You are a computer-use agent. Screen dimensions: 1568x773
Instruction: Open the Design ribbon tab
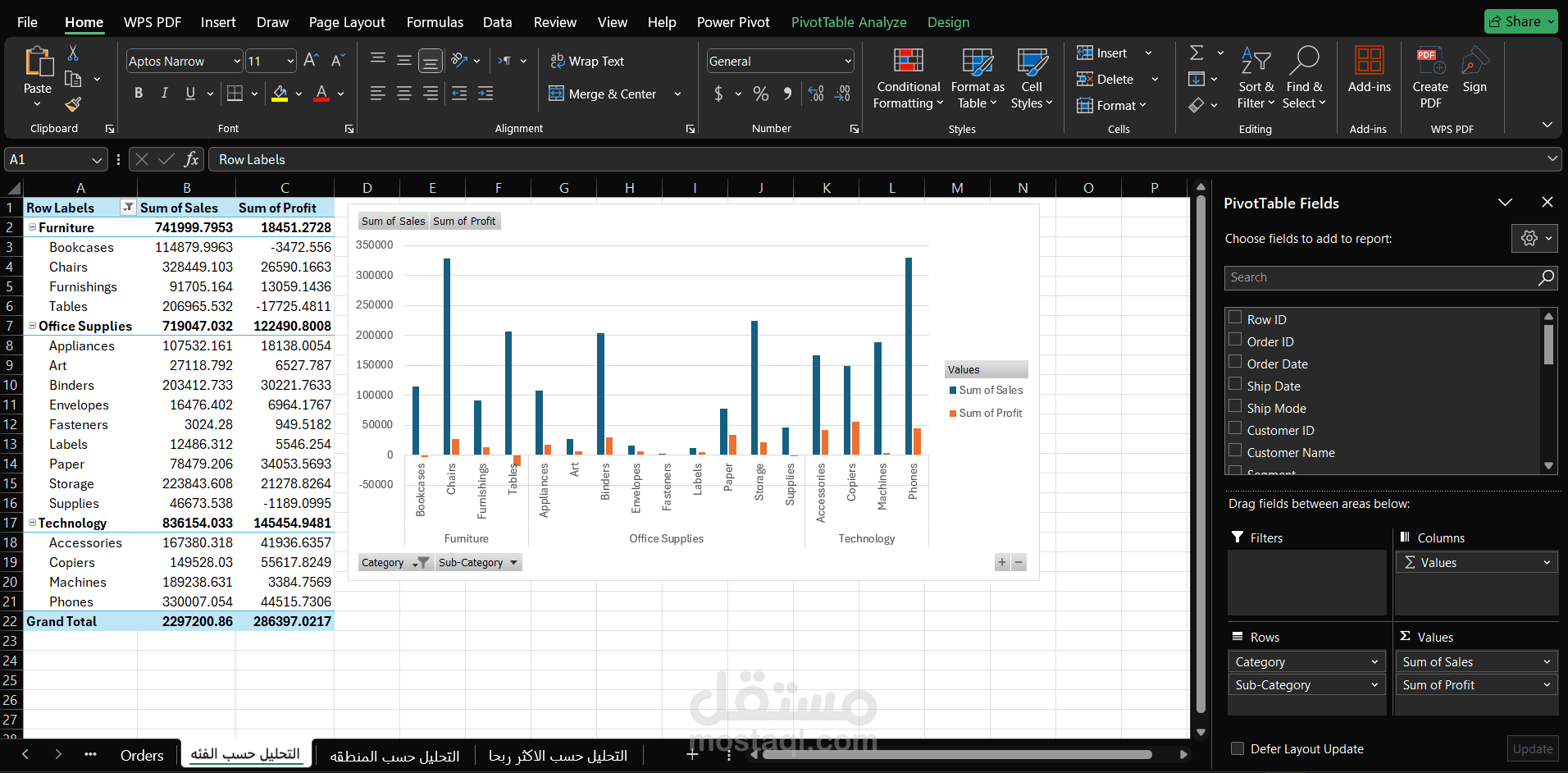(948, 22)
